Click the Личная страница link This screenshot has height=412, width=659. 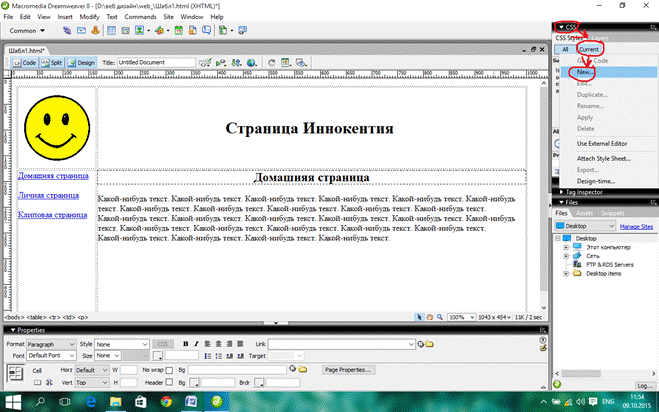pyautogui.click(x=48, y=195)
